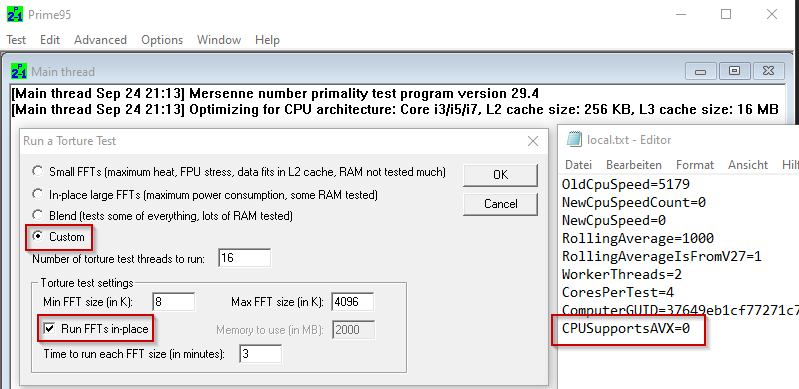799x389 pixels.
Task: Open the Options menu
Action: coord(162,40)
